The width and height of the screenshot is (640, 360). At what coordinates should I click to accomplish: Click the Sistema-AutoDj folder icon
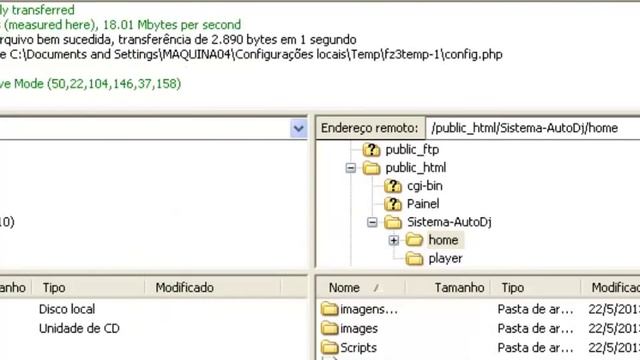pyautogui.click(x=393, y=222)
